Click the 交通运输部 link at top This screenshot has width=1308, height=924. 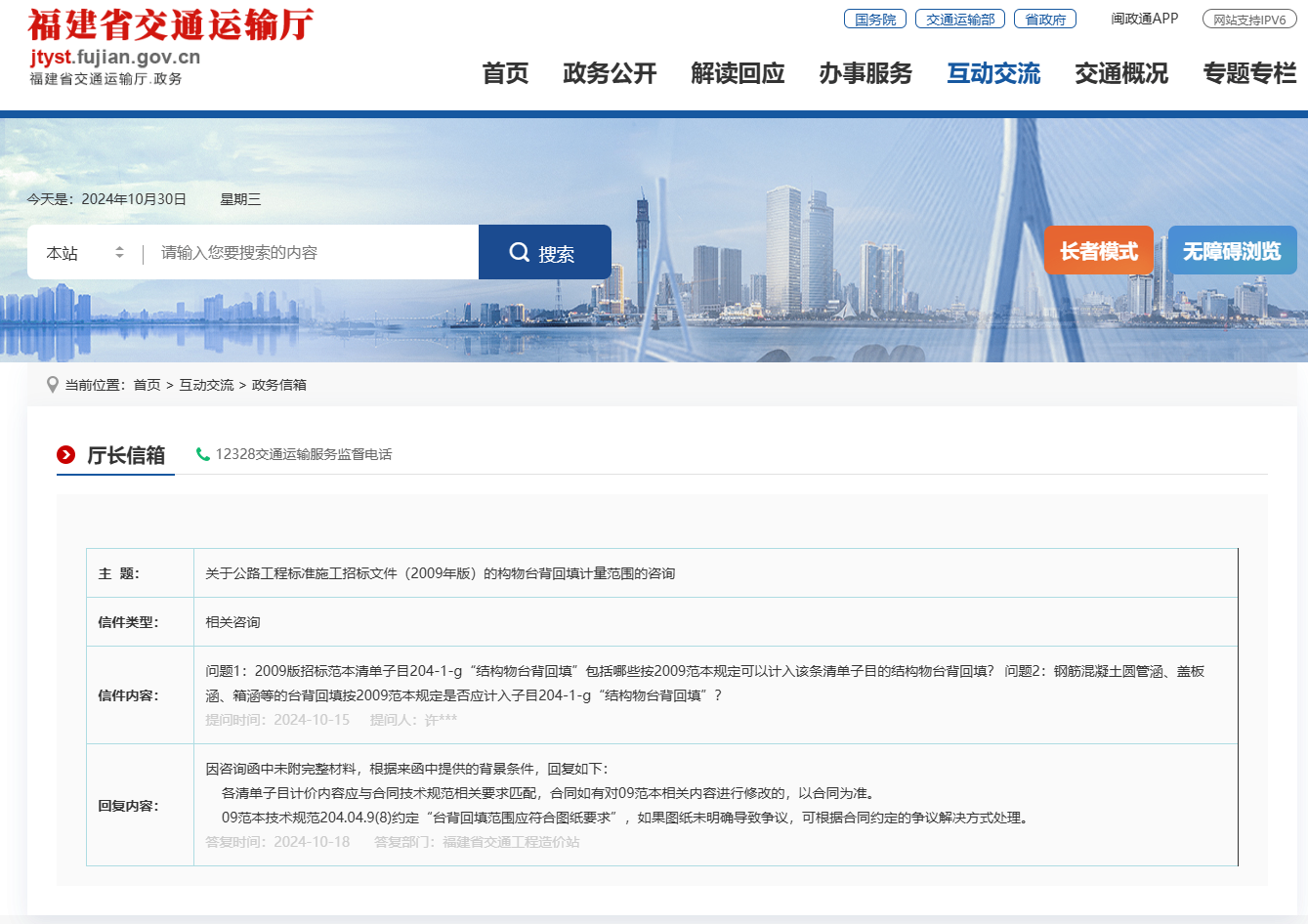(959, 18)
